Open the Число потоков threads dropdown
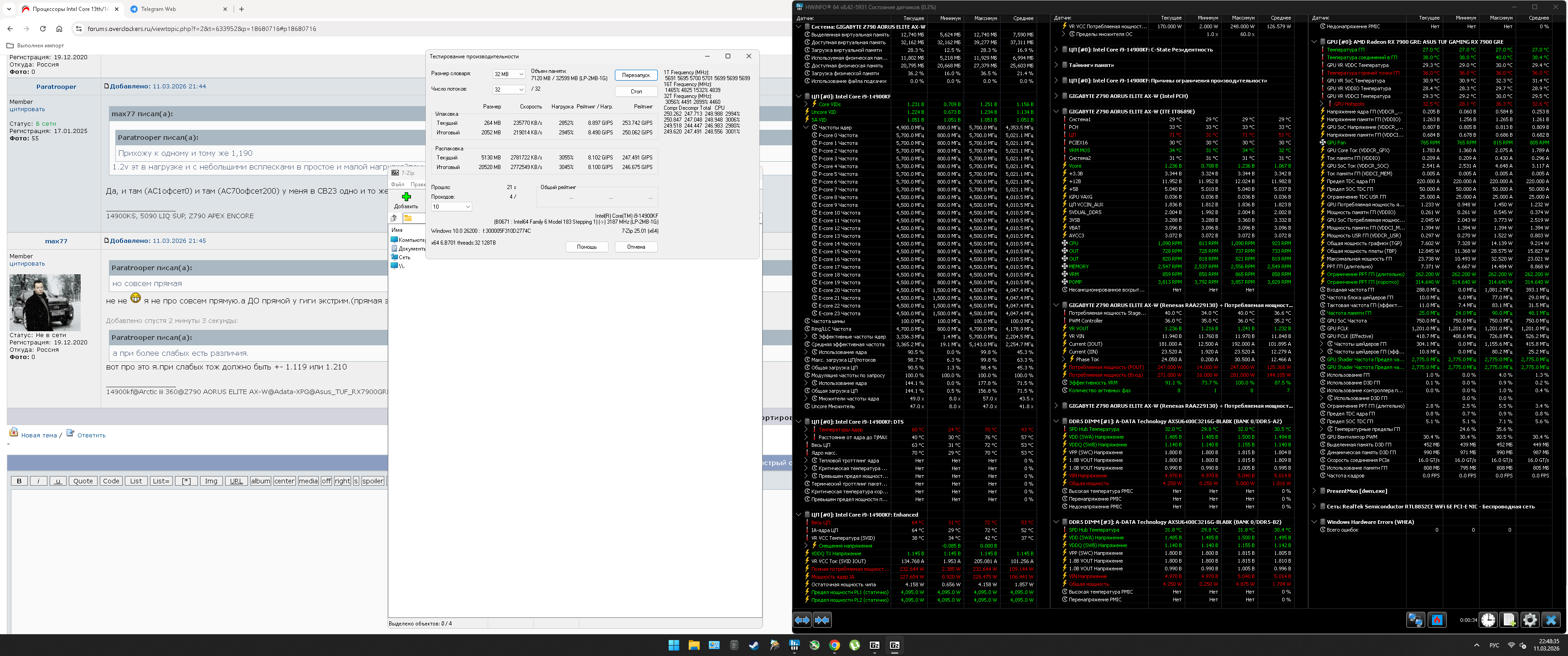 (509, 89)
